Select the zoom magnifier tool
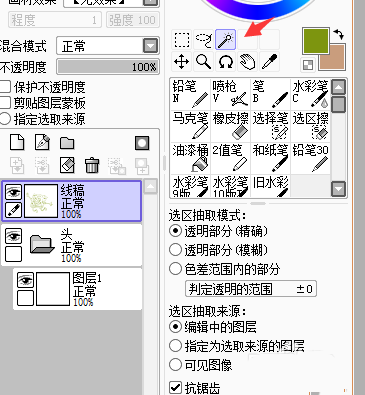 pyautogui.click(x=204, y=62)
